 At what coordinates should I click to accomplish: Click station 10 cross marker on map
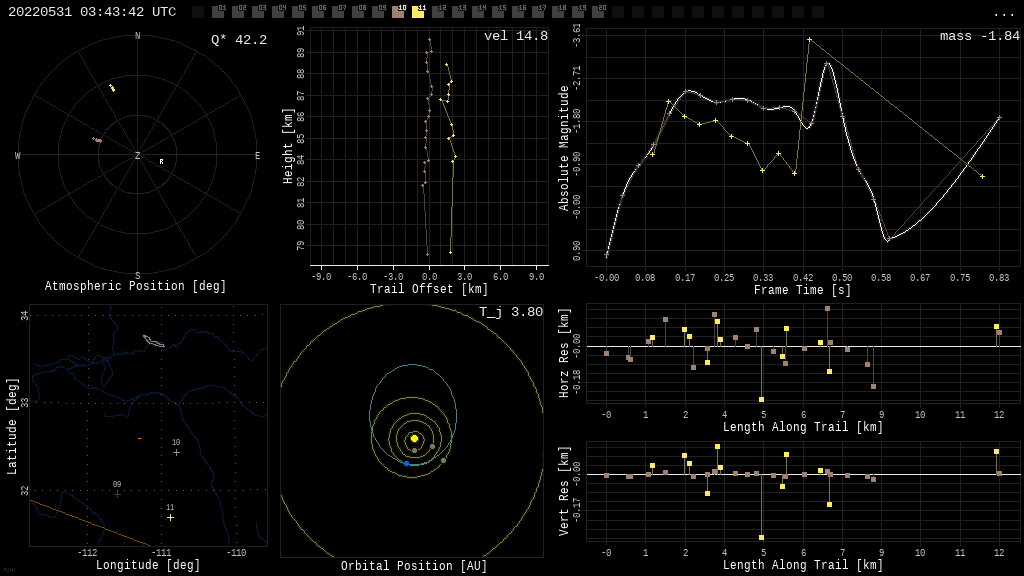(x=176, y=452)
